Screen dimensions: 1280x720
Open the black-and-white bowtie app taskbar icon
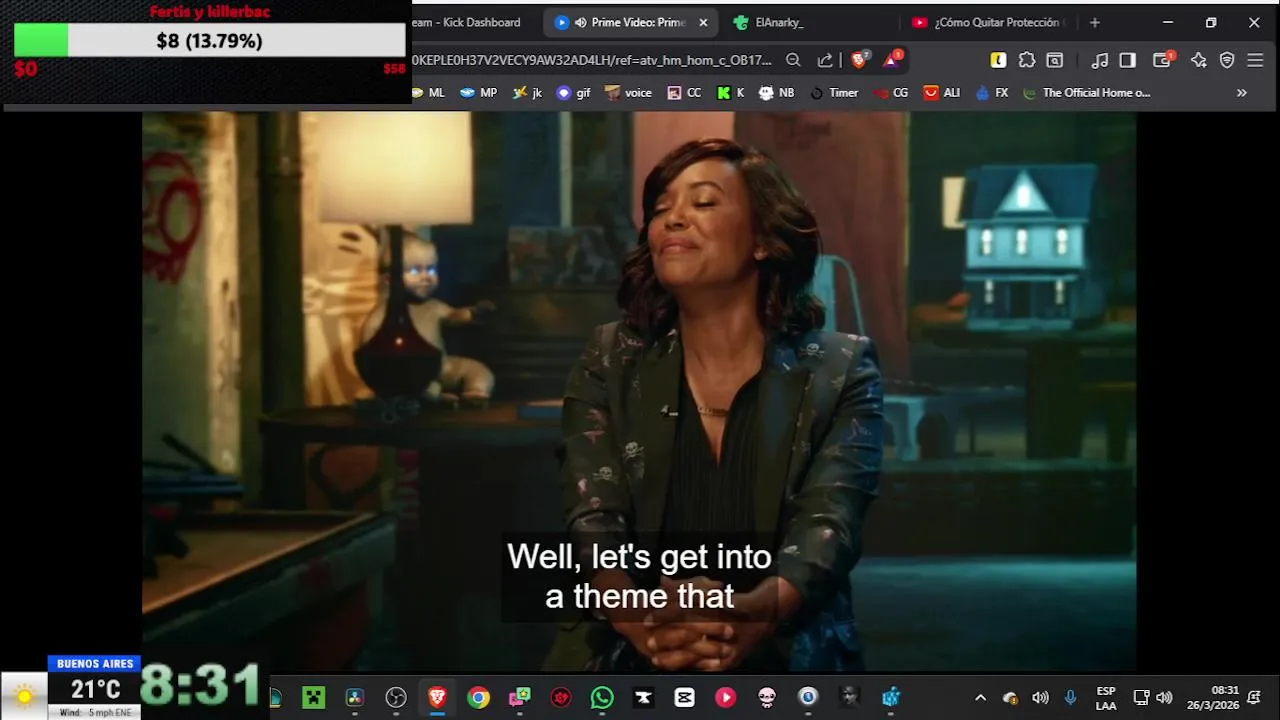(x=643, y=697)
